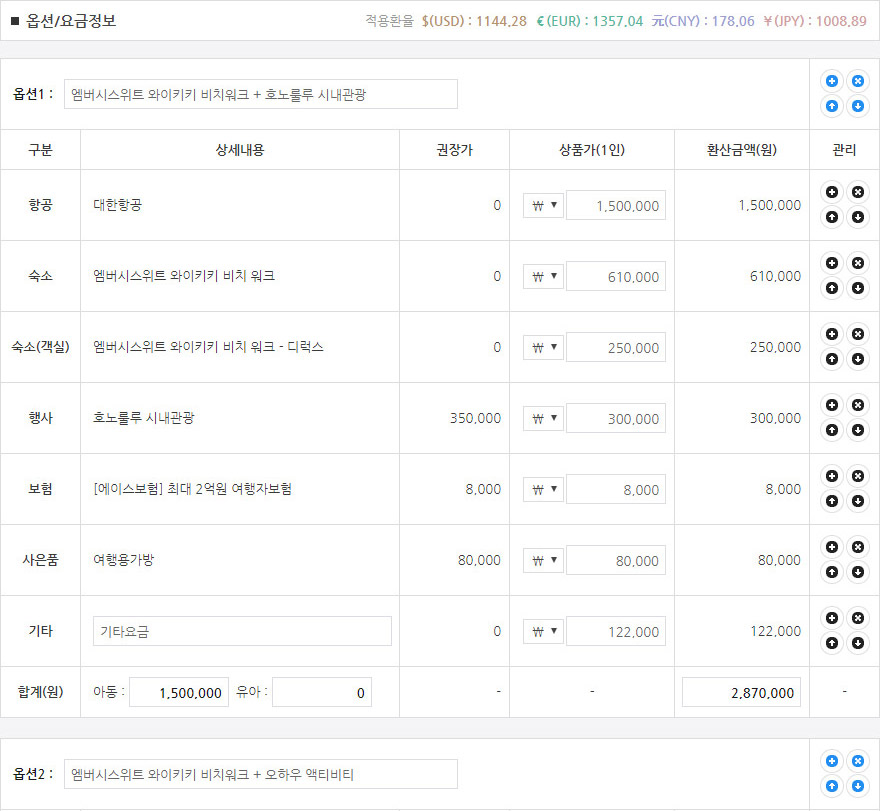Move the 숙소(객실) row up

(x=832, y=359)
